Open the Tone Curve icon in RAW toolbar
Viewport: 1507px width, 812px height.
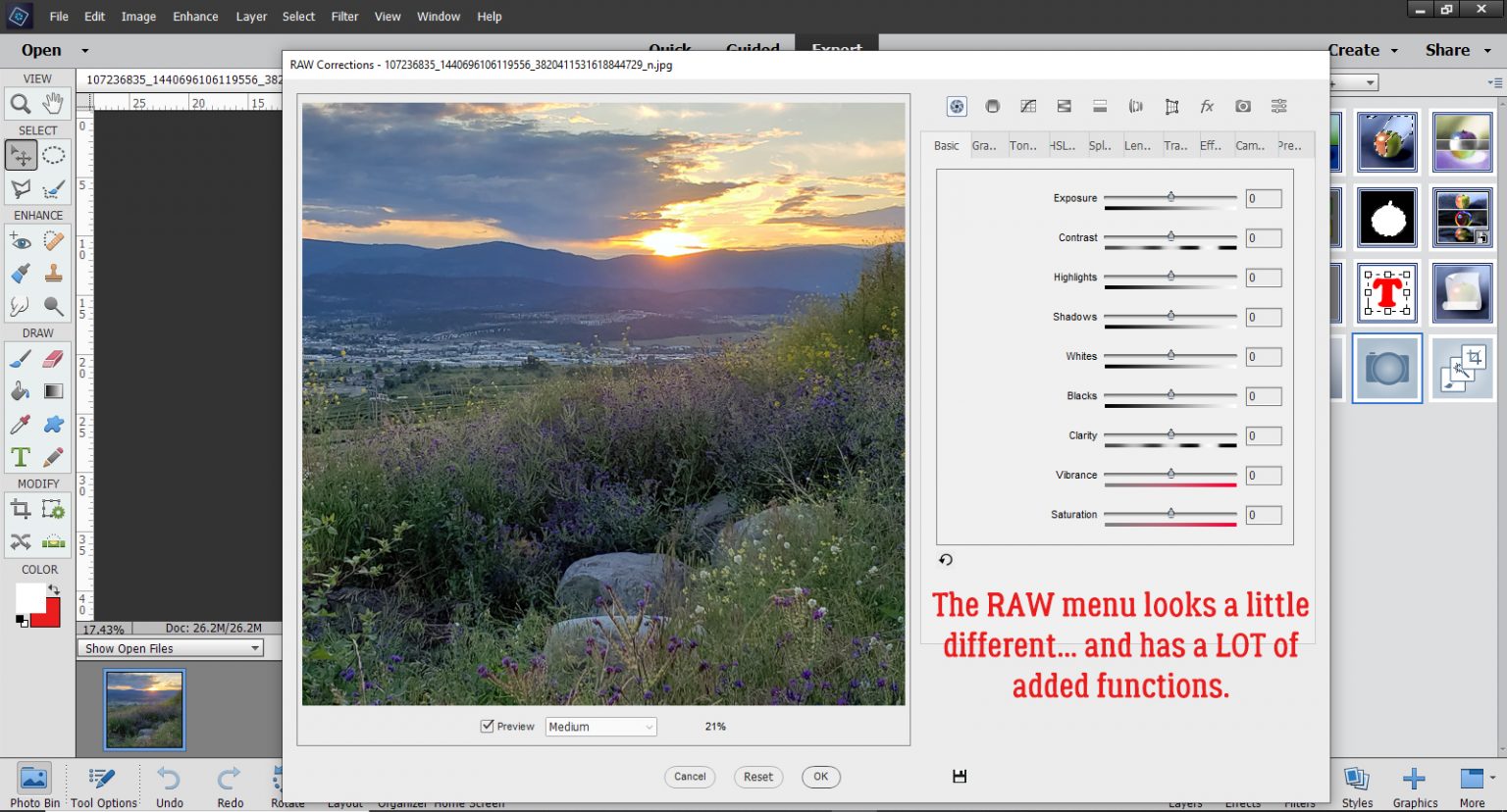tap(1028, 106)
